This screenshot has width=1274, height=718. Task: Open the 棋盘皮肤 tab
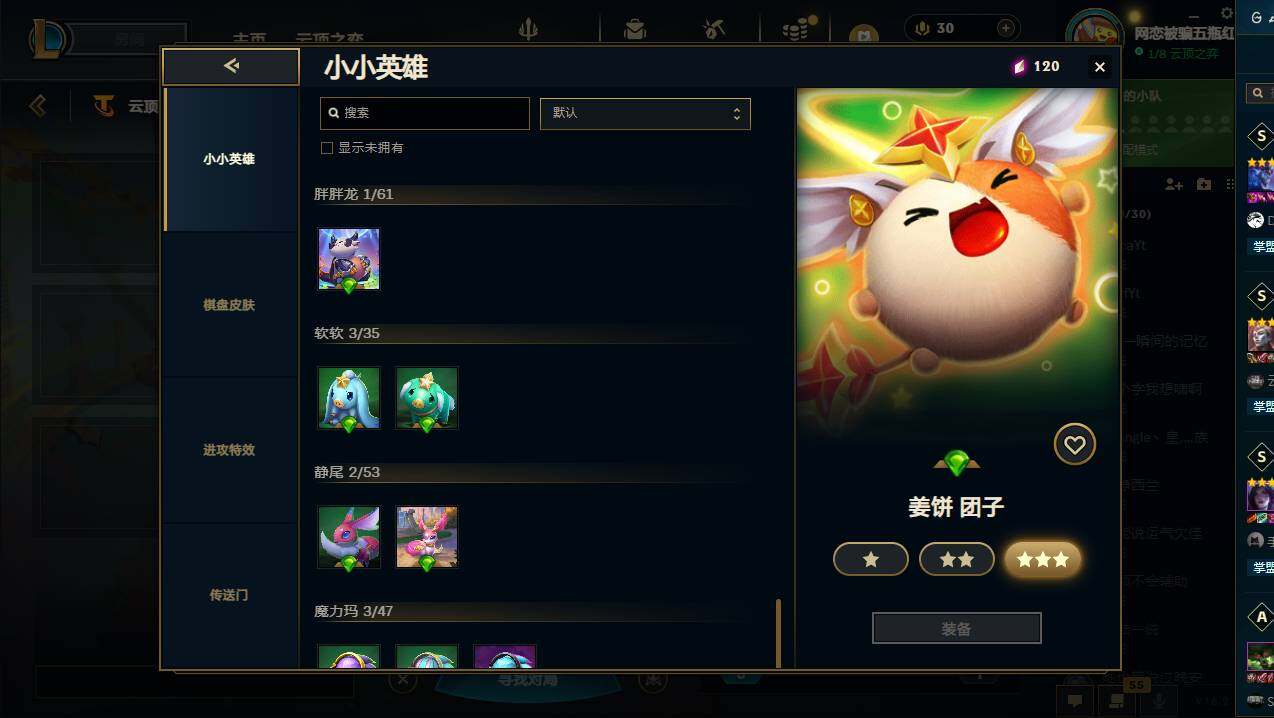[x=229, y=305]
